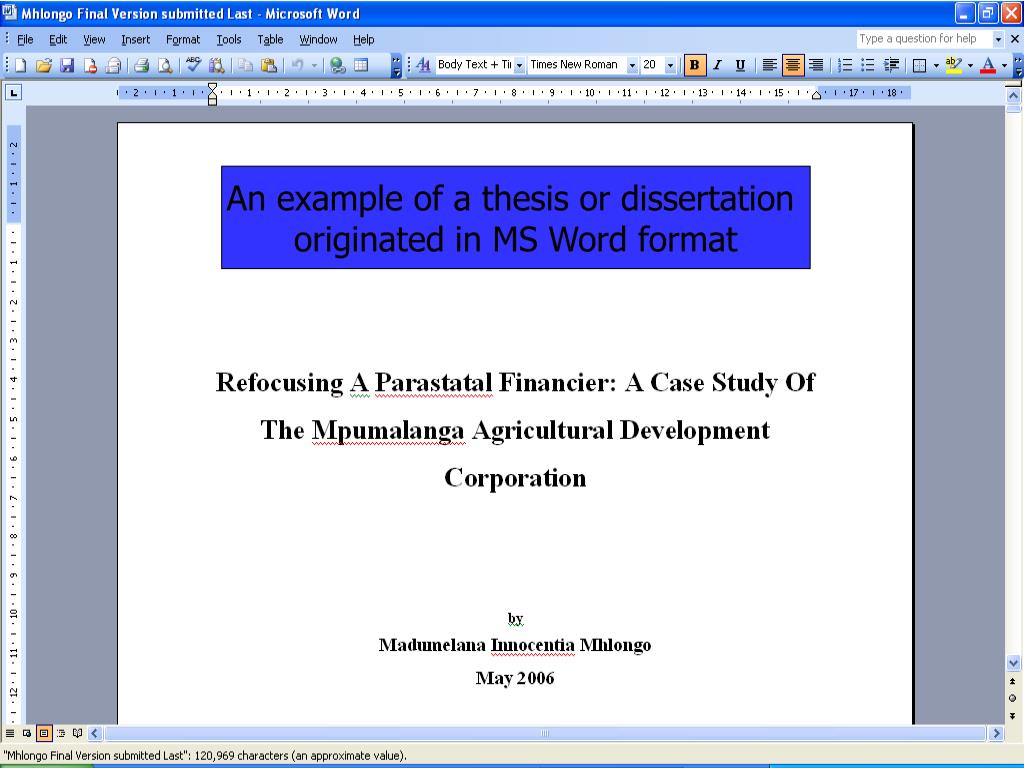Create a new blank document
Viewport: 1024px width, 768px height.
(x=20, y=65)
